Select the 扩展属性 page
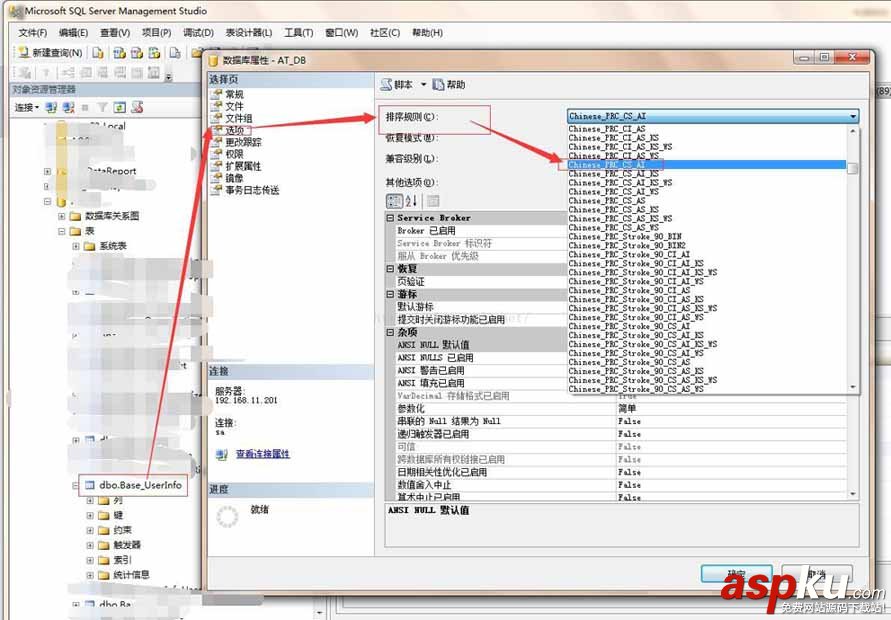This screenshot has width=891, height=620. [x=243, y=166]
